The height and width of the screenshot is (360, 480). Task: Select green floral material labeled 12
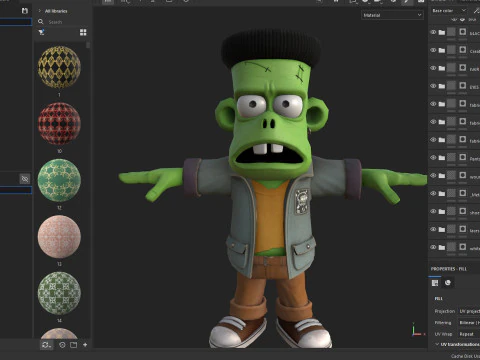point(59,180)
